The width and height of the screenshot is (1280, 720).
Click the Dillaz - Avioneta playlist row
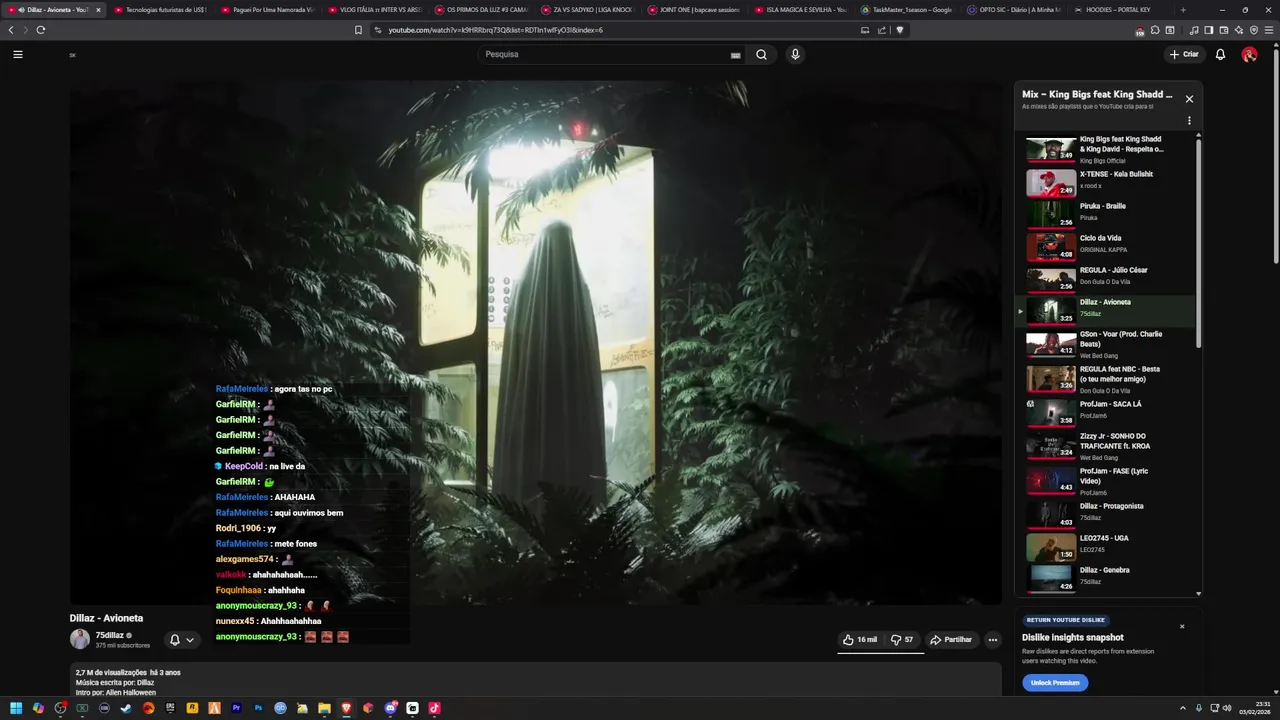1110,311
